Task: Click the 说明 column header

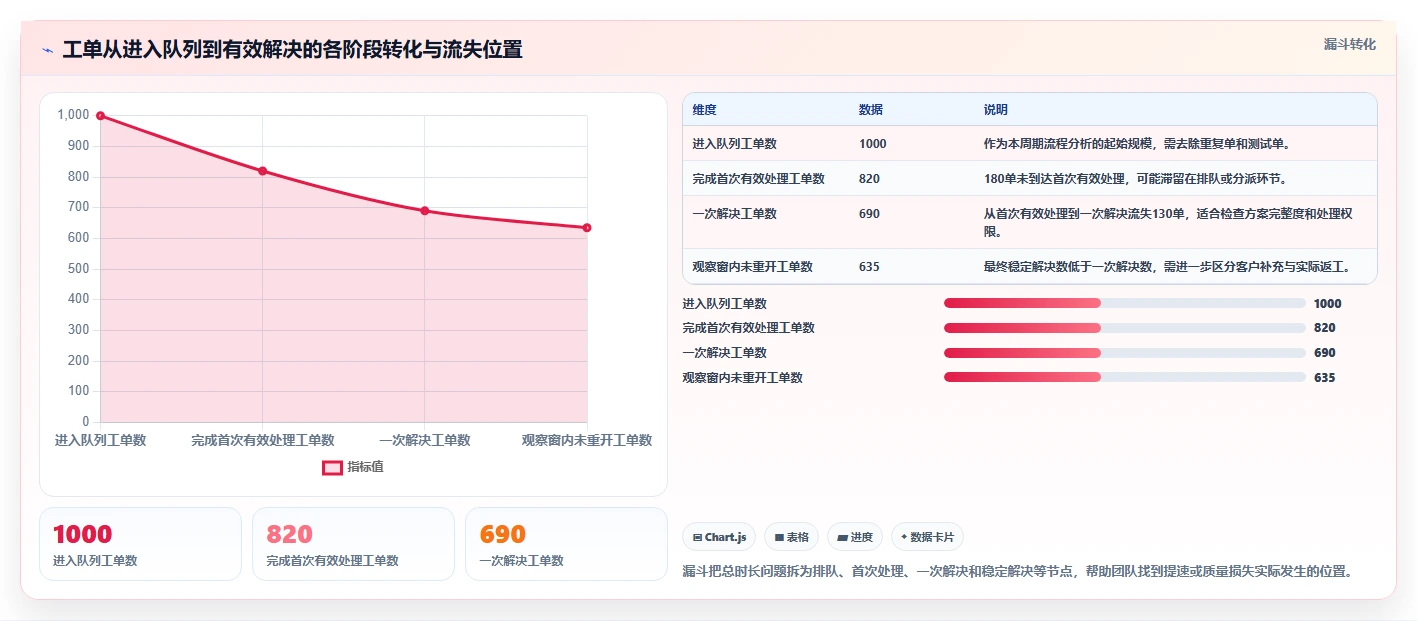Action: pyautogui.click(x=996, y=110)
